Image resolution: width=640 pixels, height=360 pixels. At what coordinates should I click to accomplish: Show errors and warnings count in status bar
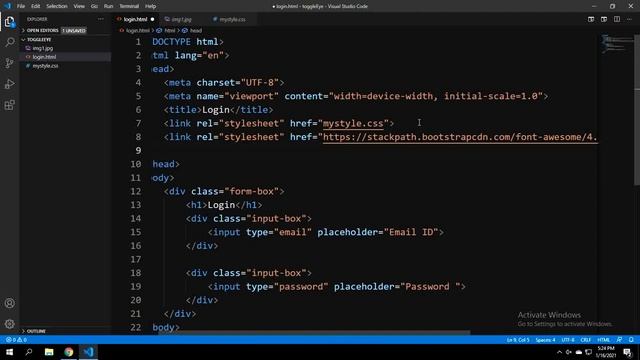coord(16,340)
